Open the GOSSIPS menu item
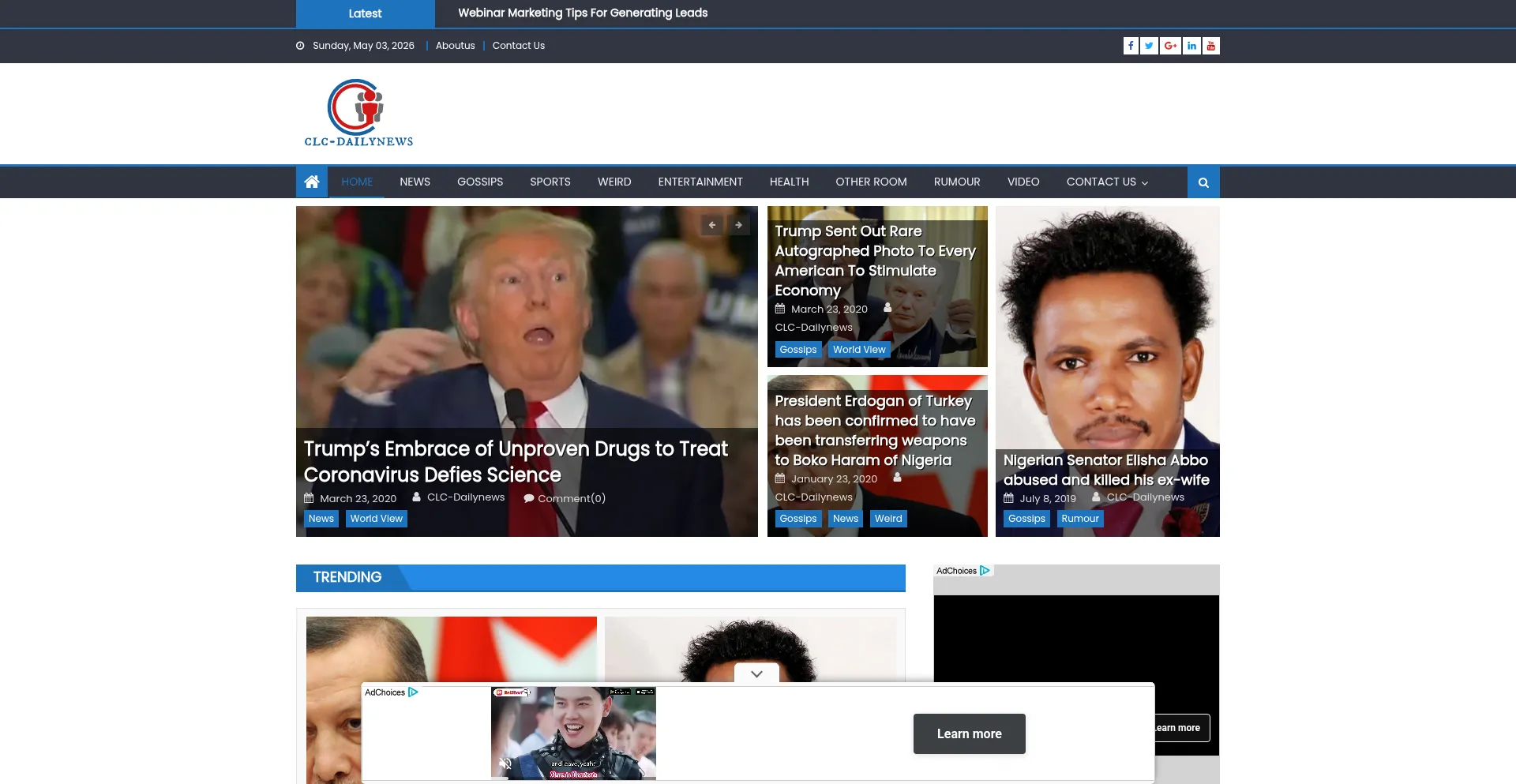Screen dimensions: 1516x784 (x=480, y=182)
